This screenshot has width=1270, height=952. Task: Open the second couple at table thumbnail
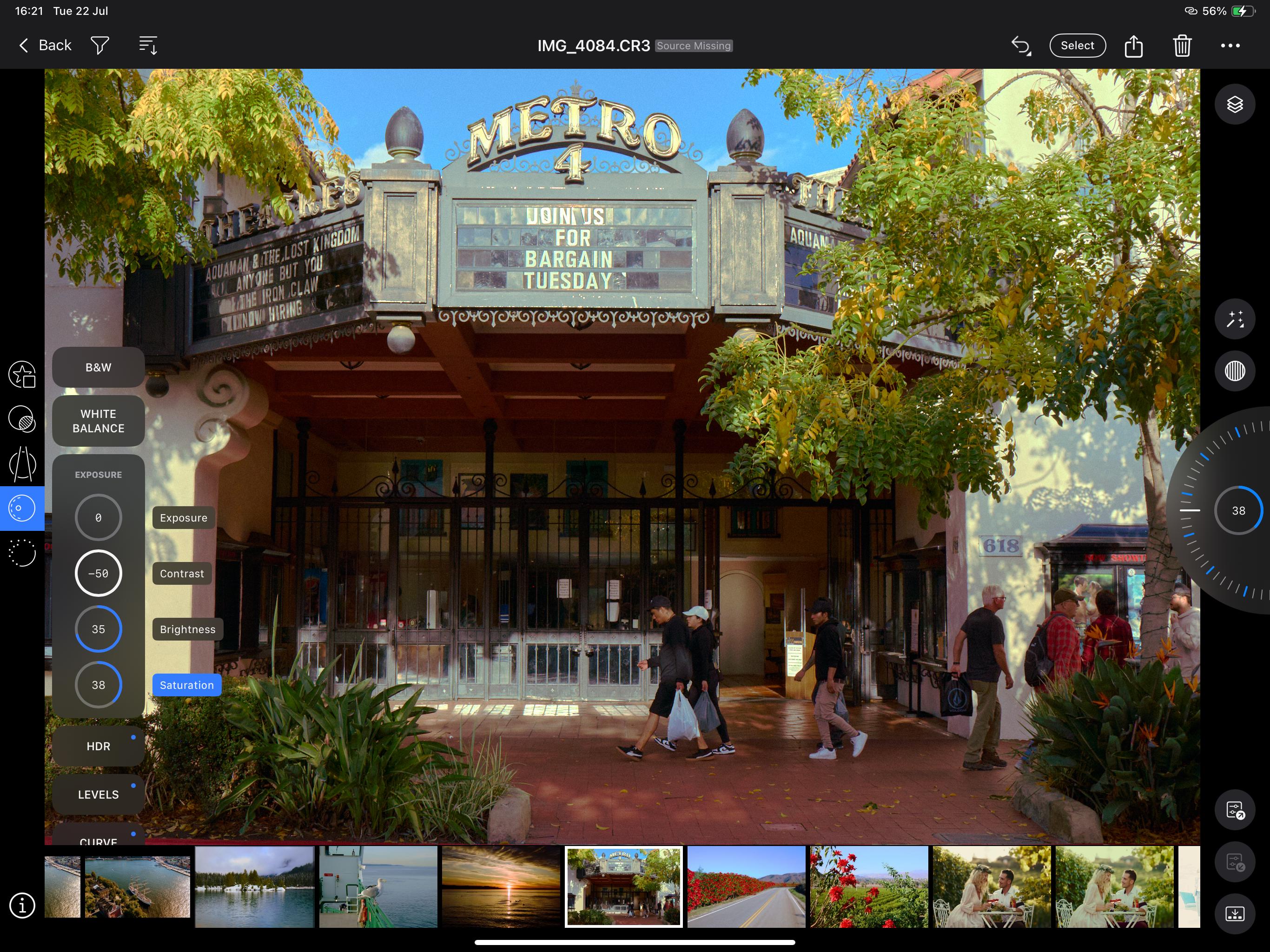(1115, 886)
